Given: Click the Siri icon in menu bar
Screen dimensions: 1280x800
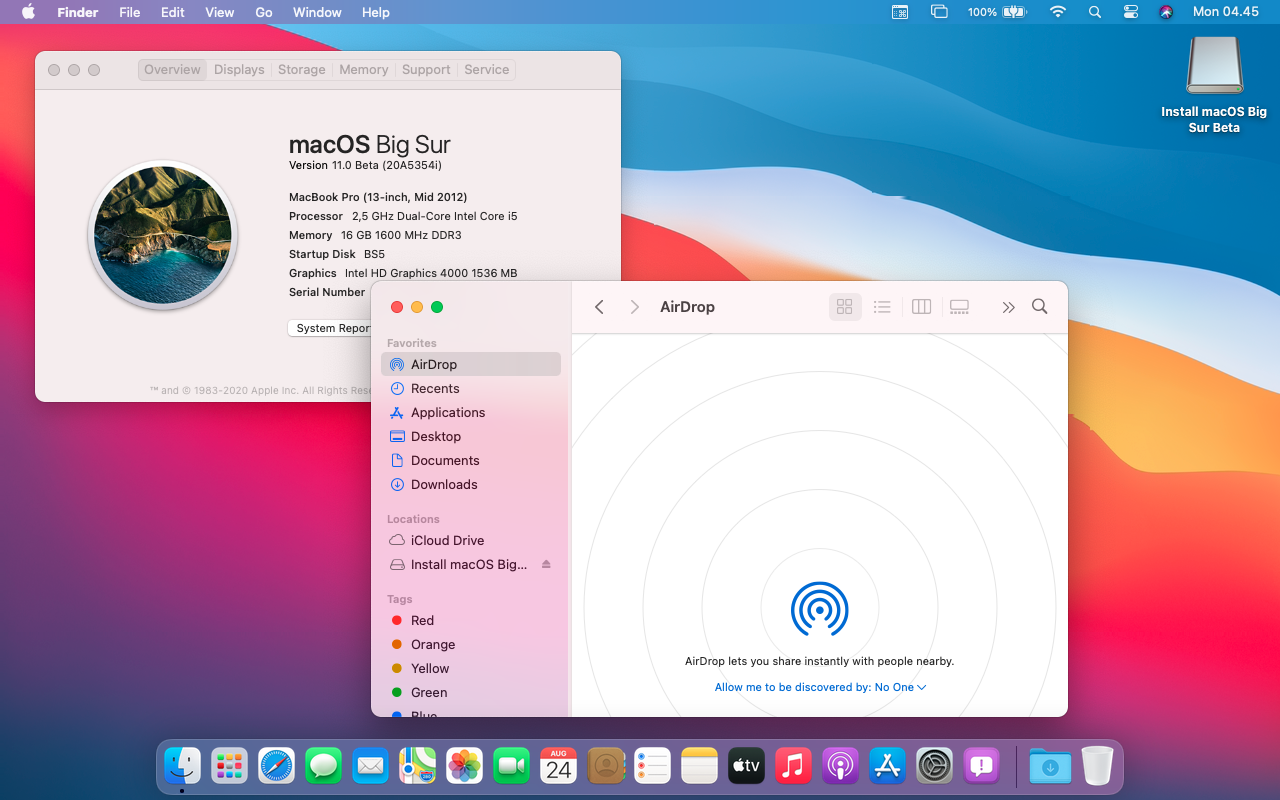Looking at the screenshot, I should point(1166,12).
